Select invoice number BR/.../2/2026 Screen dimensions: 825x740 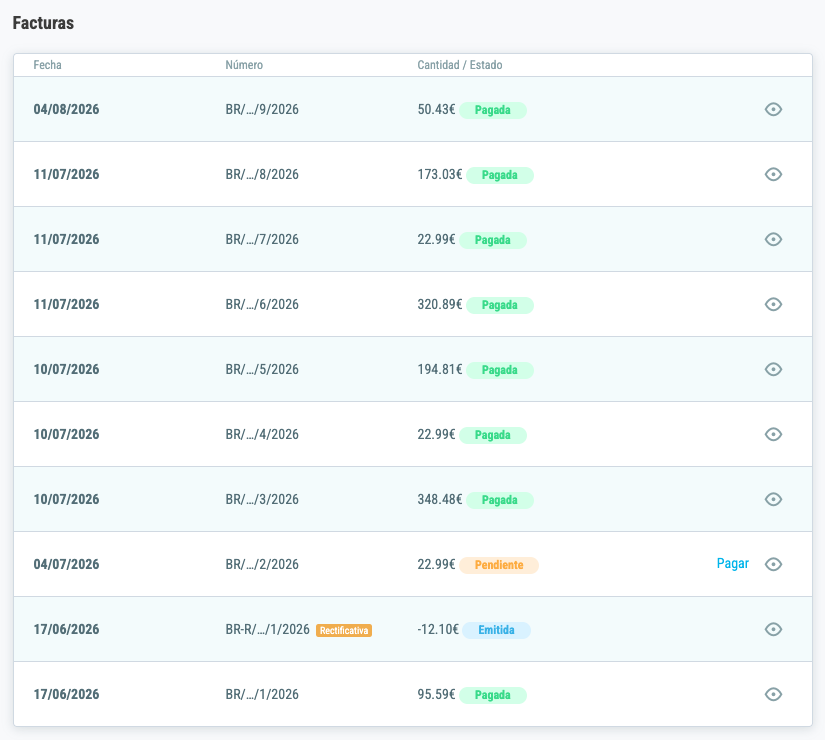[262, 564]
